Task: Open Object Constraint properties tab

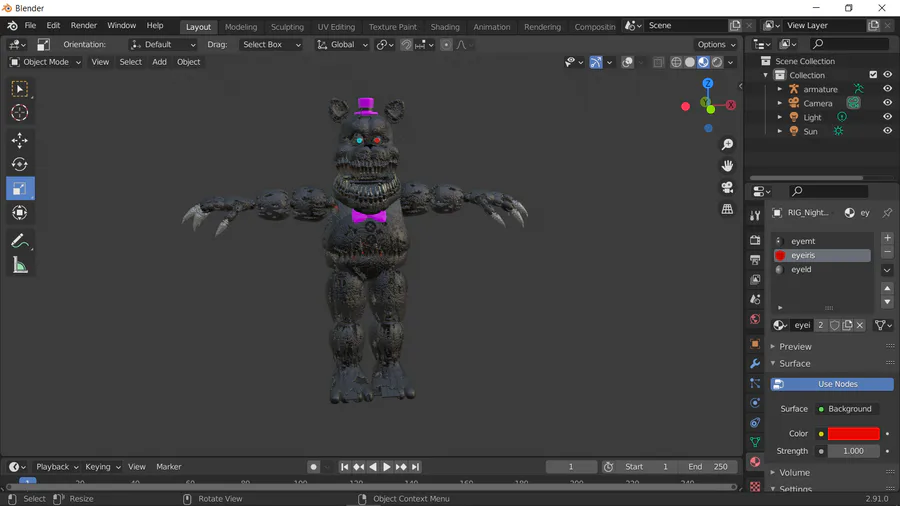Action: [755, 423]
